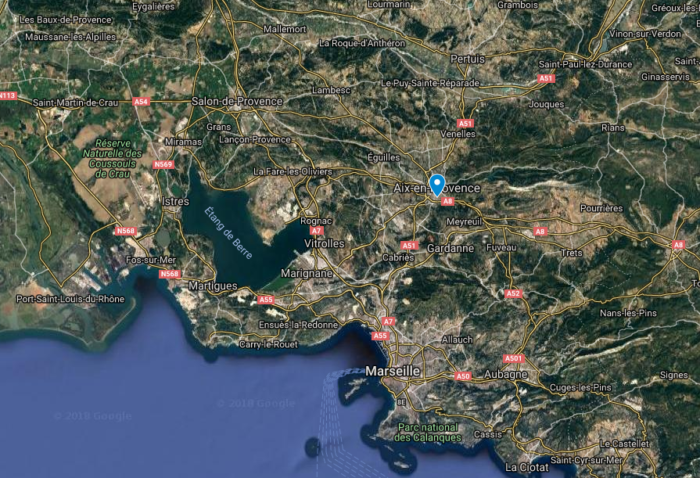Click the Pertuis town label

467,59
